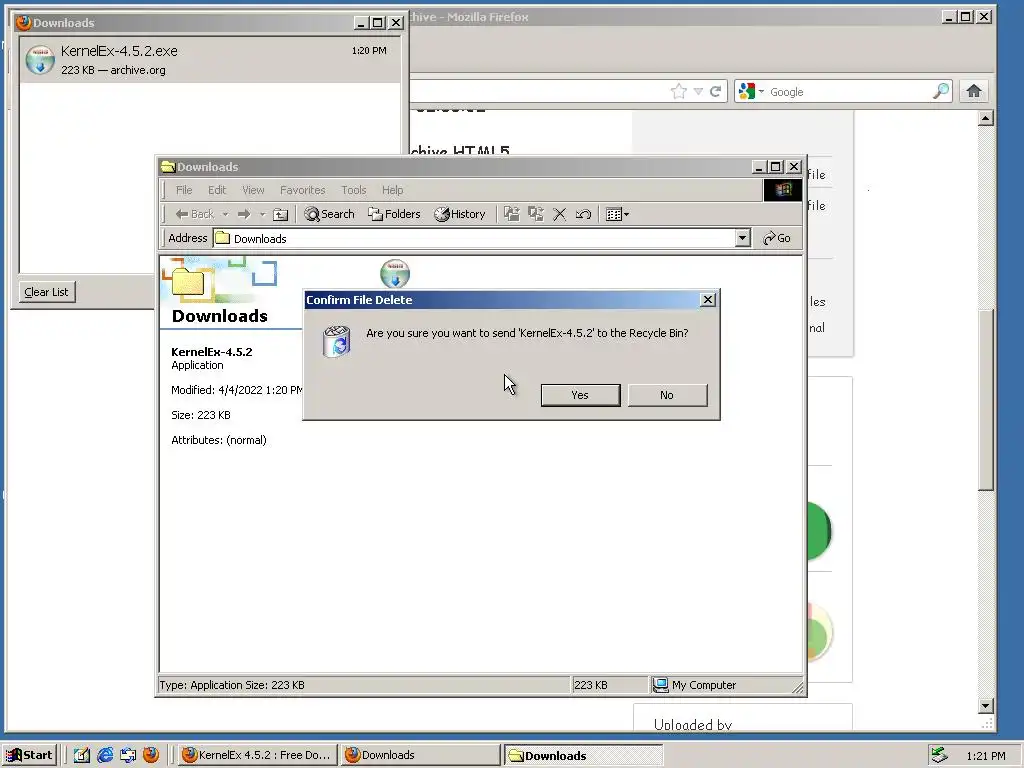
Task: Click the Copy To toolbar icon
Action: 536,214
